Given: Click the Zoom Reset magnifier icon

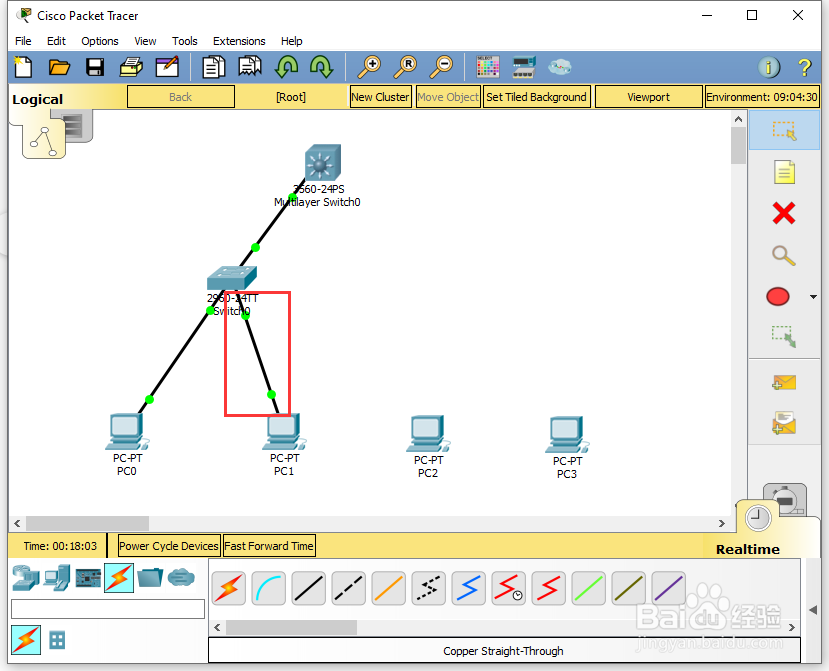Looking at the screenshot, I should (406, 67).
